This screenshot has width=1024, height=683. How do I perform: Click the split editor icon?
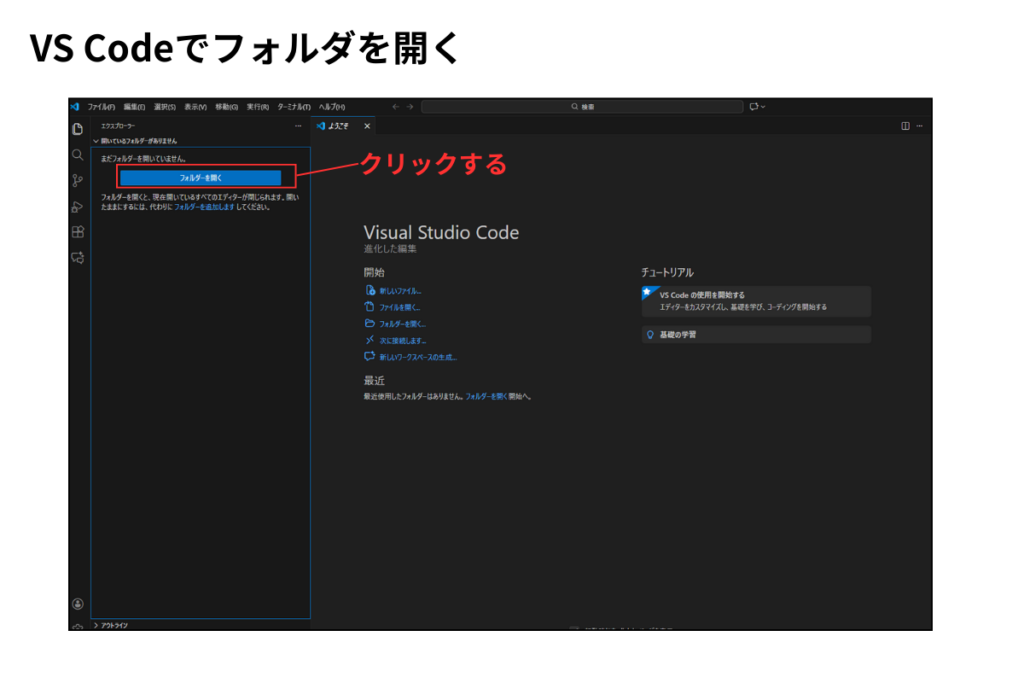pos(905,126)
